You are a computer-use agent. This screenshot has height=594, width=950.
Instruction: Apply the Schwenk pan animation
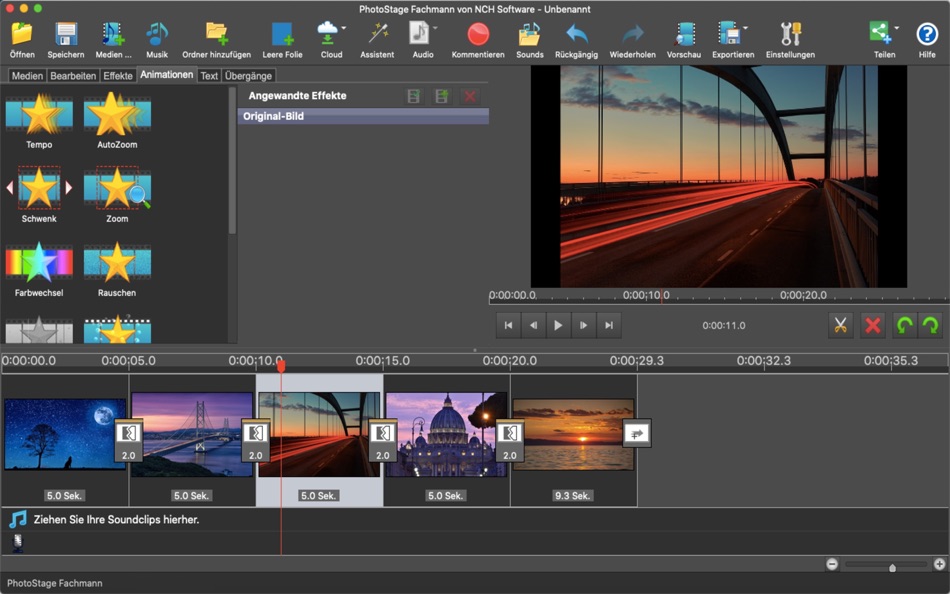pyautogui.click(x=39, y=195)
